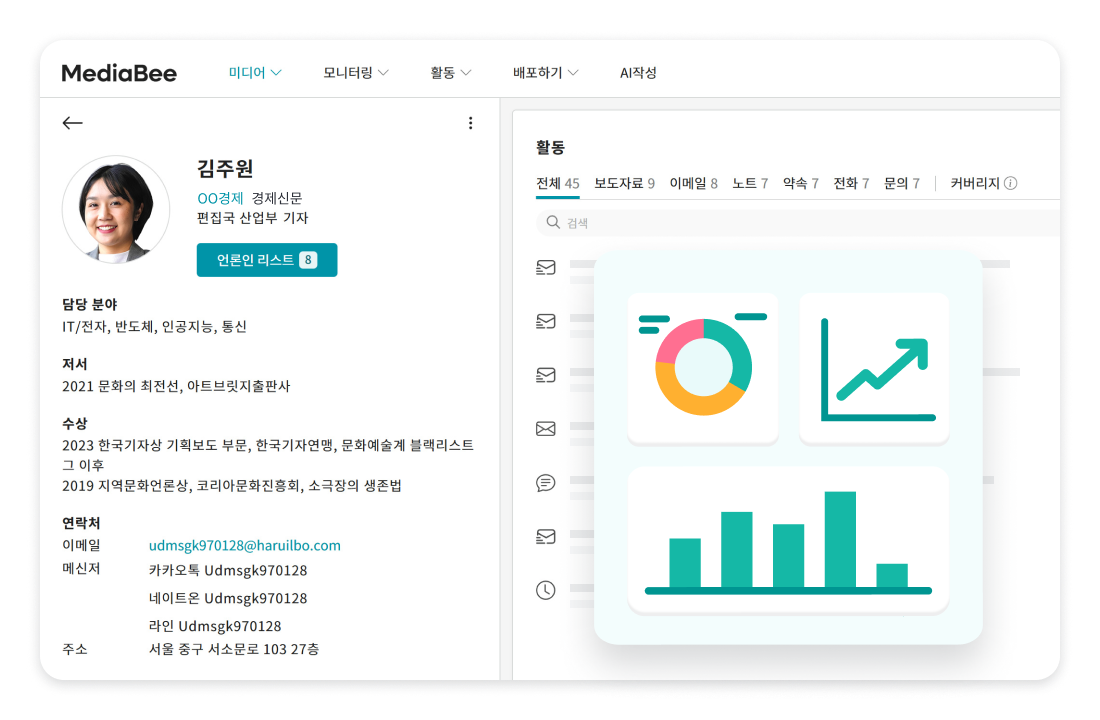This screenshot has height=720, width=1100.
Task: Expand the 미디어 dropdown menu
Action: tap(255, 72)
